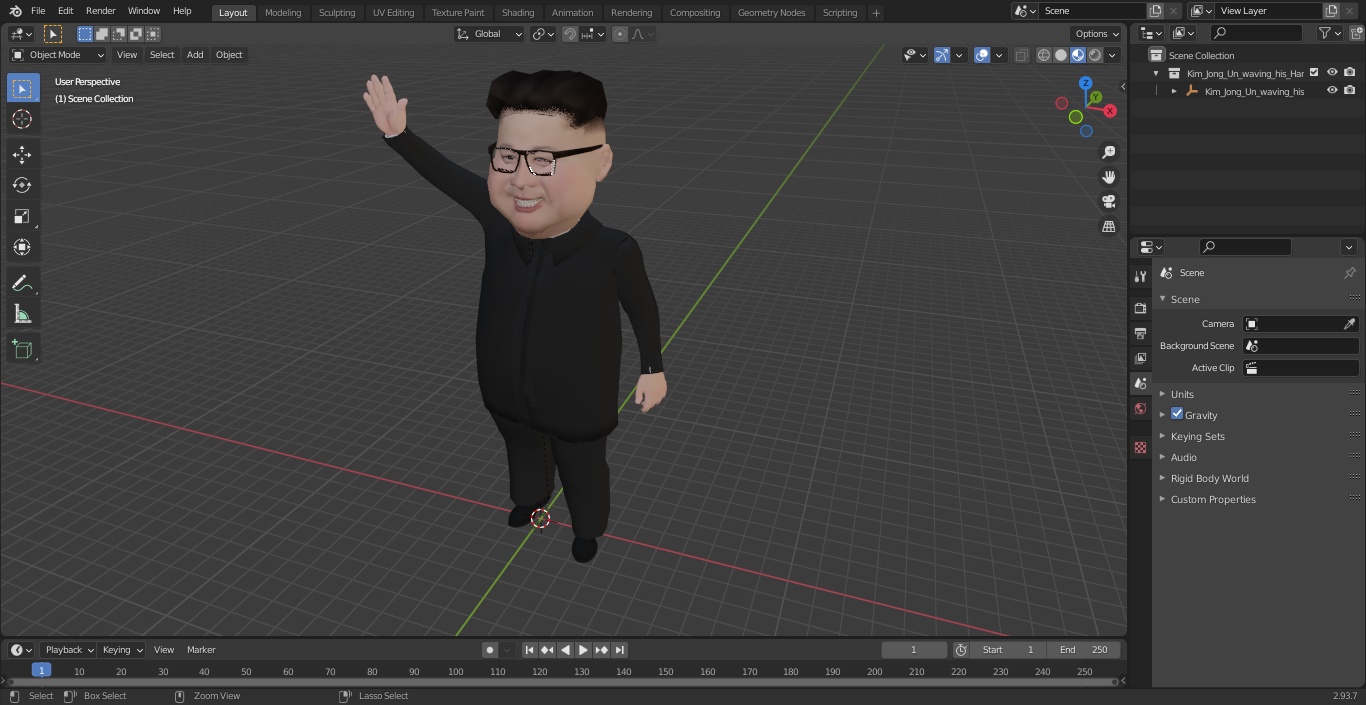Activate the Scale tool

tap(22, 216)
